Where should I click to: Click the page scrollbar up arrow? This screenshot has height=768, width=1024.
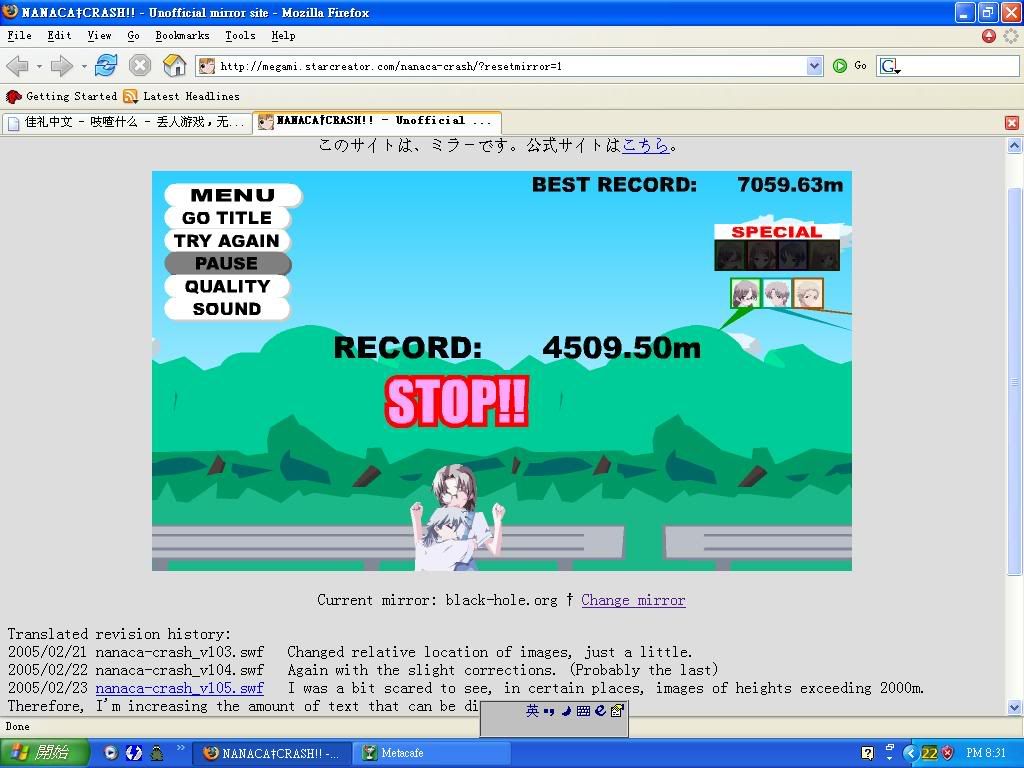point(1014,145)
